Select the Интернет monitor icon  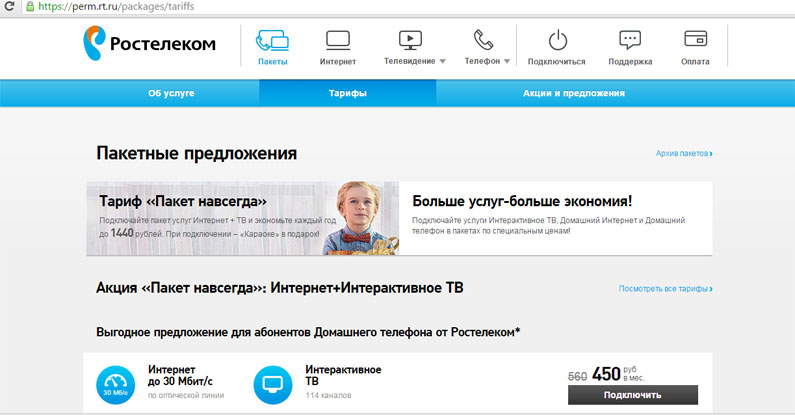338,41
